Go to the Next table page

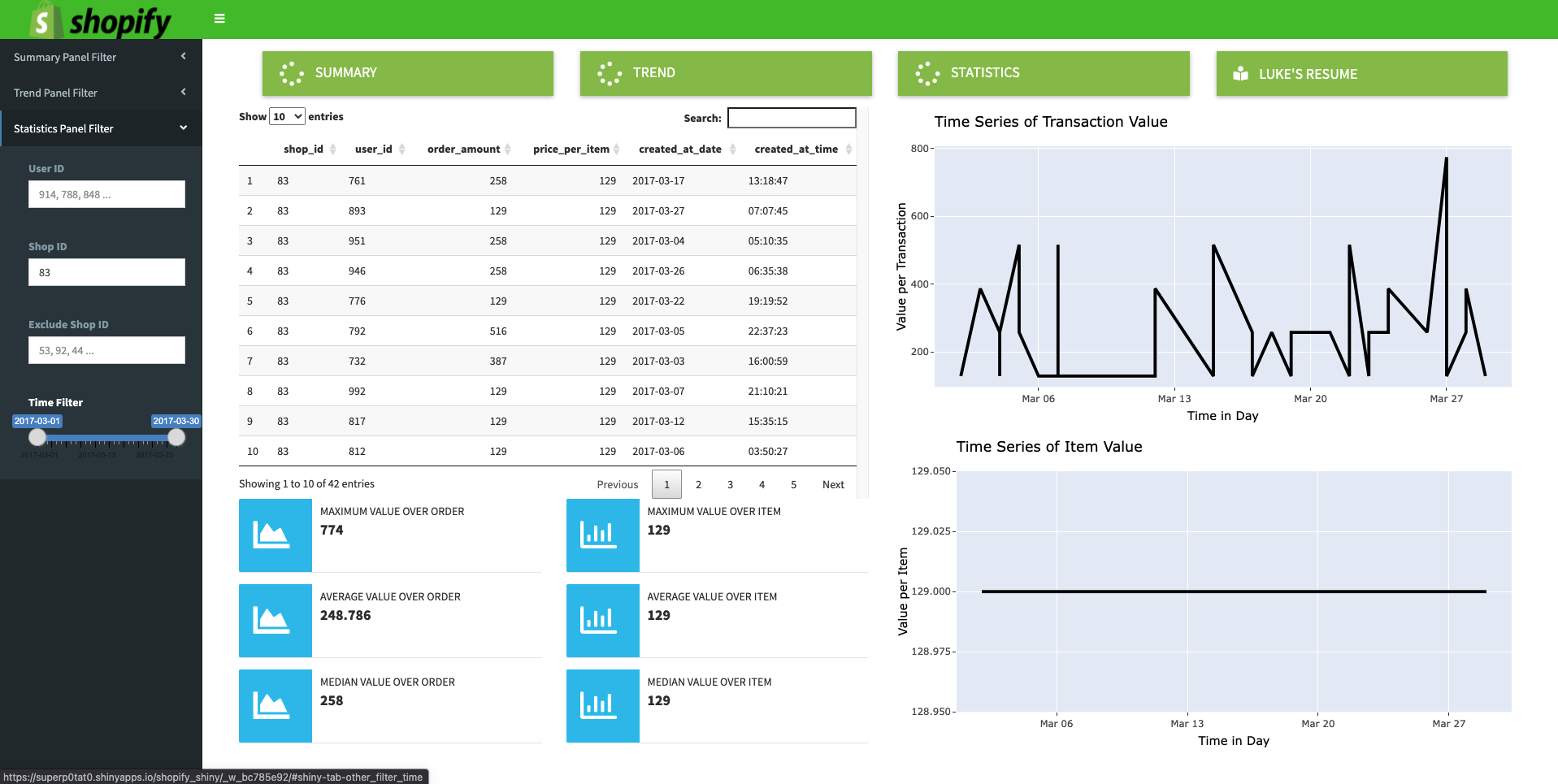[833, 485]
